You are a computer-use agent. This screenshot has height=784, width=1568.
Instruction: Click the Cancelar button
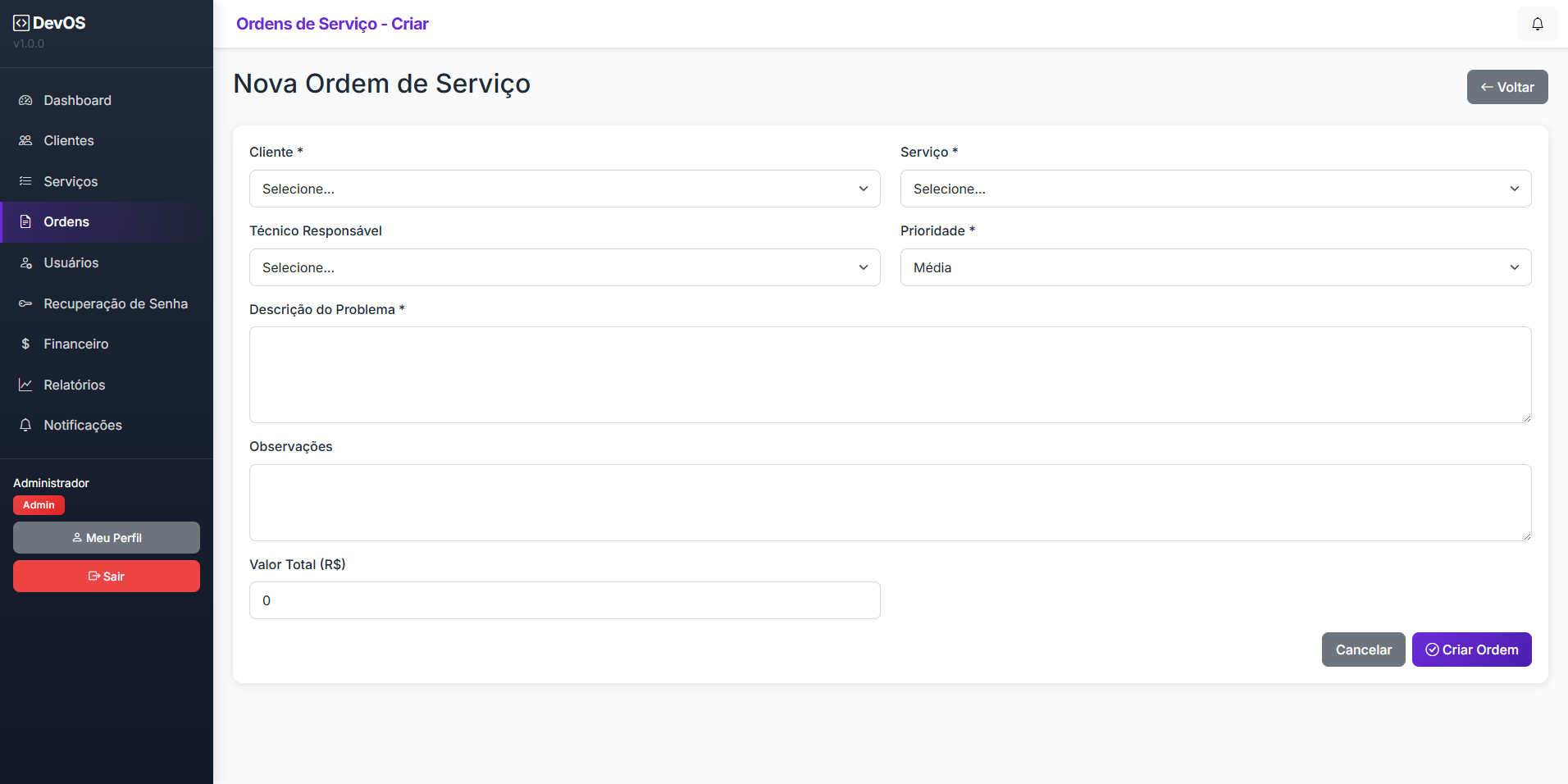click(1363, 650)
